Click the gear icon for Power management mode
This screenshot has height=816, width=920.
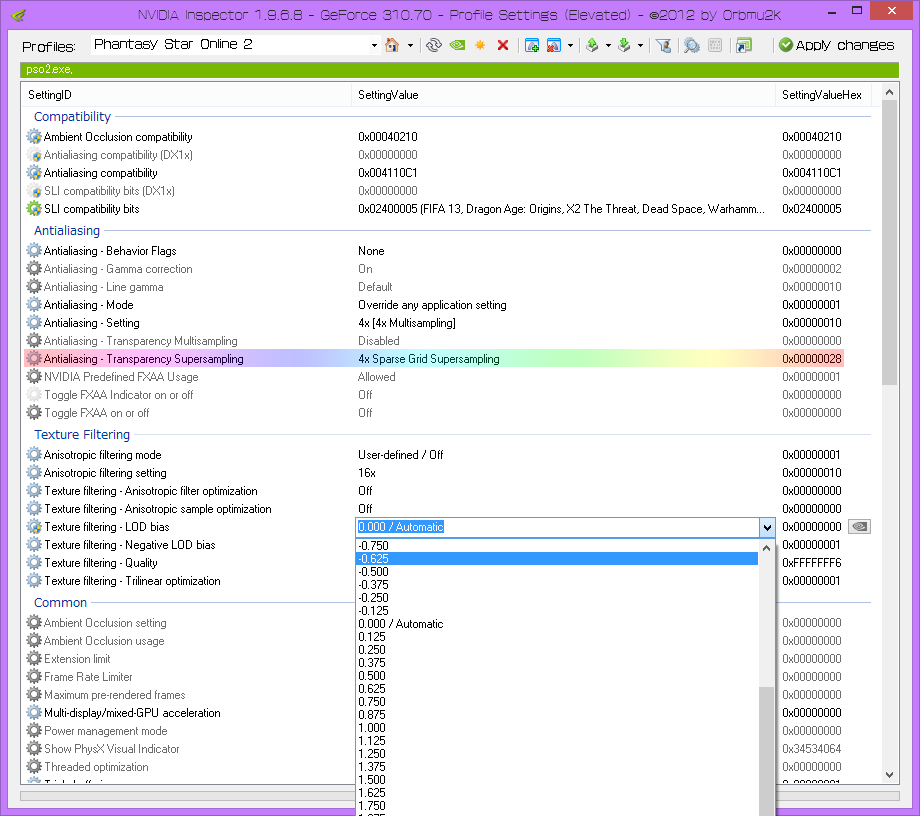point(34,731)
